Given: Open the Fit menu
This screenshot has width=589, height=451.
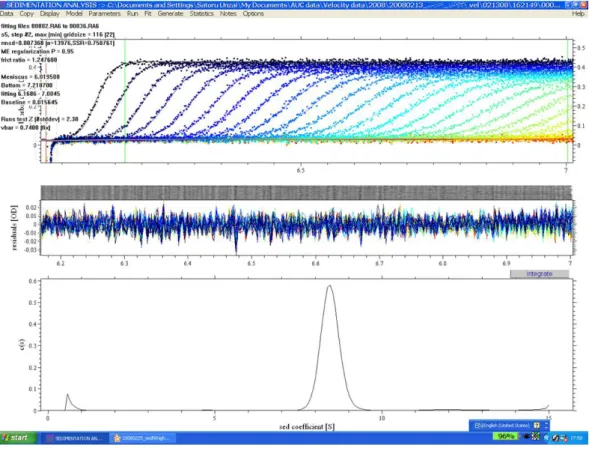Looking at the screenshot, I should (x=148, y=14).
